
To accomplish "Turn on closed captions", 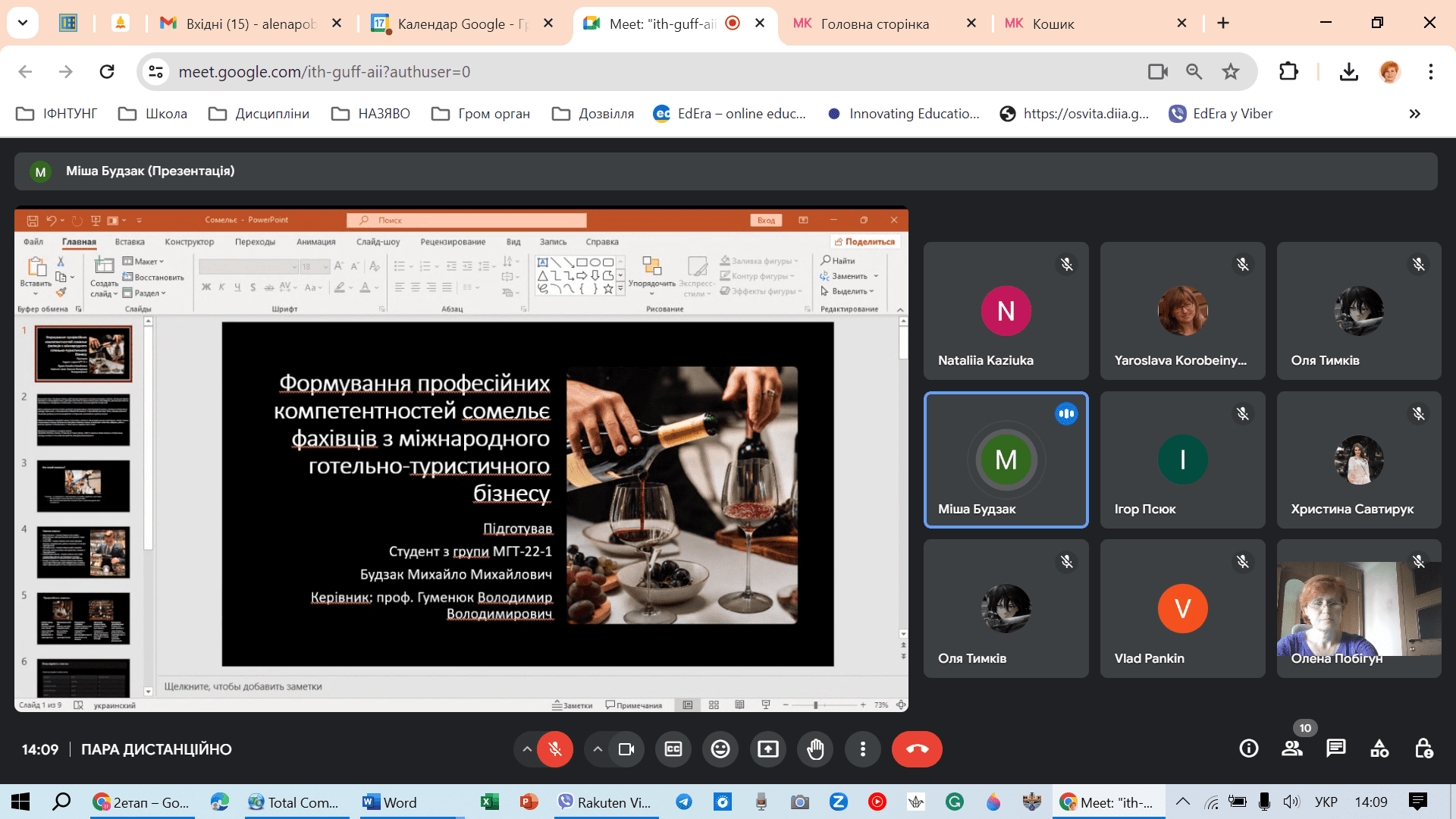I will pos(673,749).
